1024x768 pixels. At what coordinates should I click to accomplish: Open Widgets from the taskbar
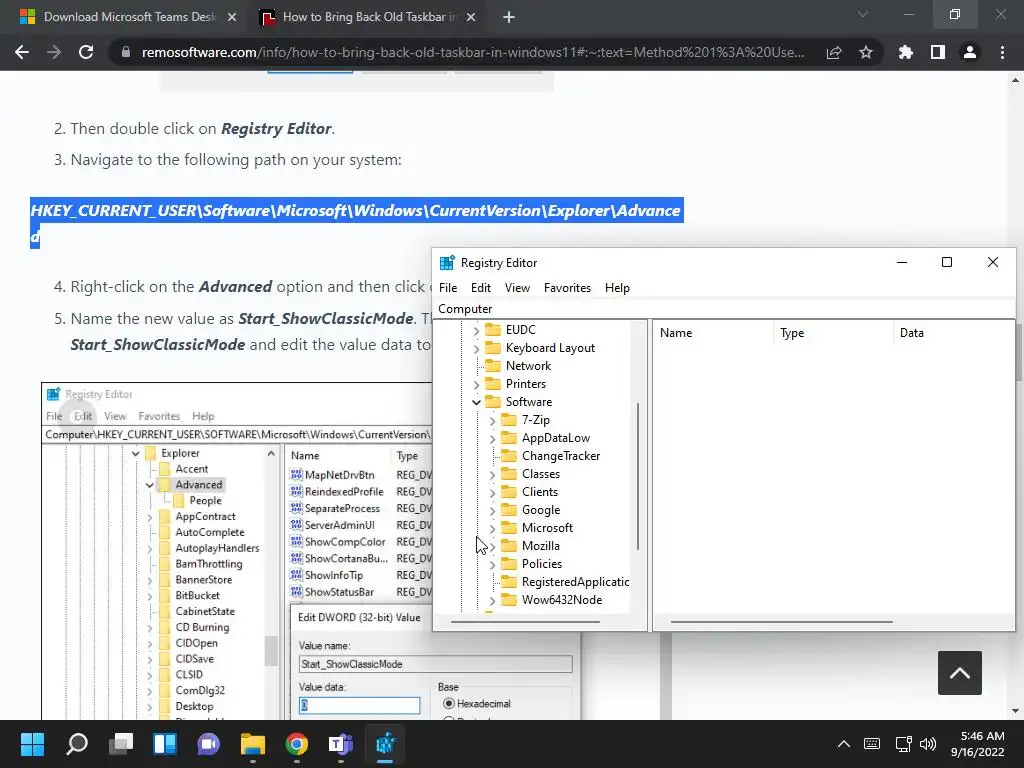coord(165,744)
